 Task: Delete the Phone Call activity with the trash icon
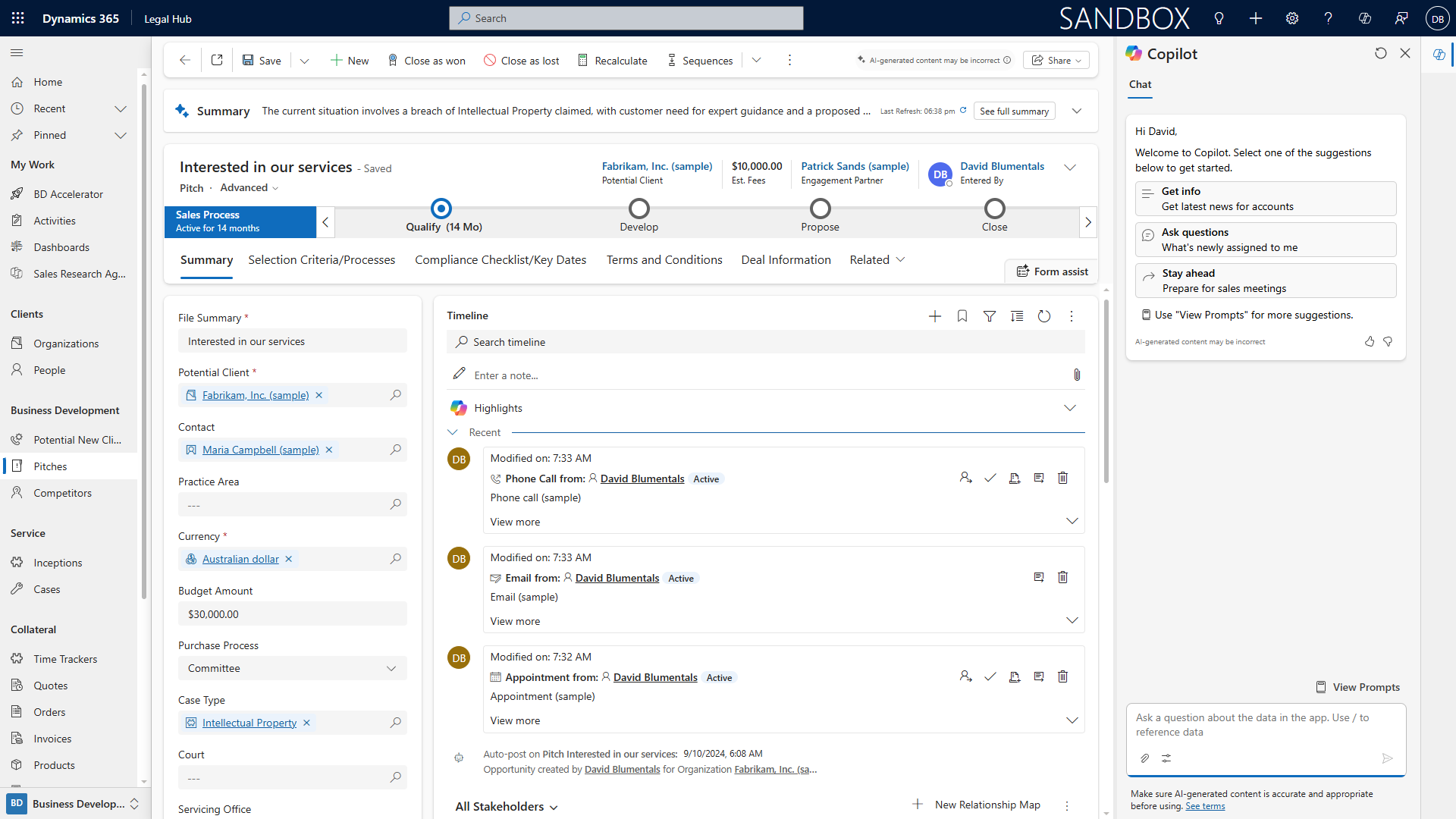point(1062,478)
